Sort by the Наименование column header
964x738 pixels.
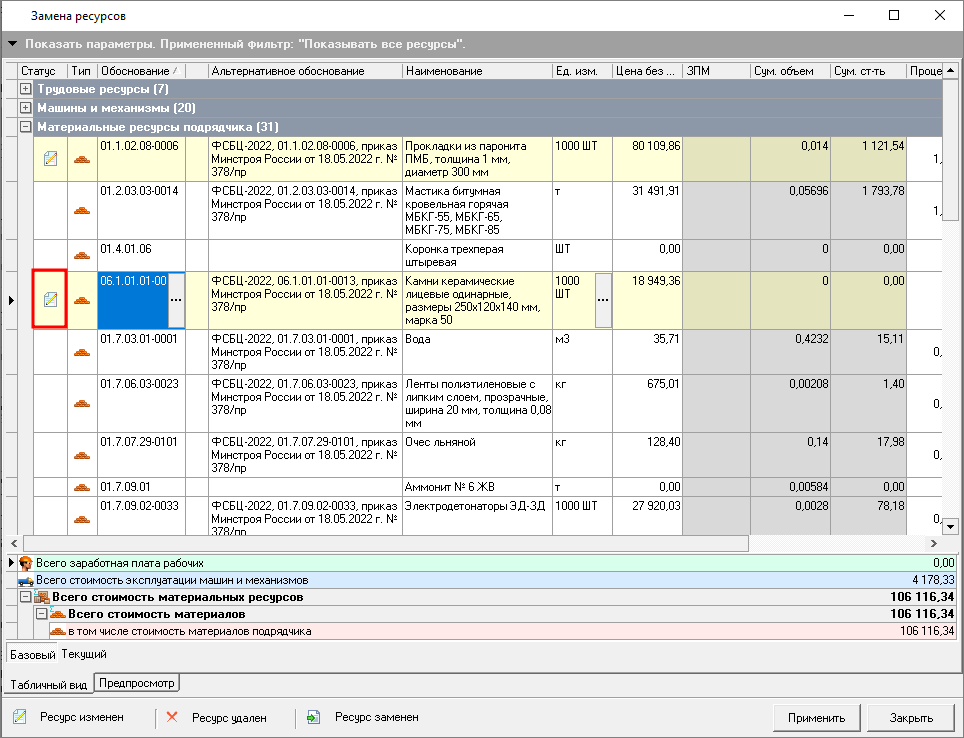(477, 71)
